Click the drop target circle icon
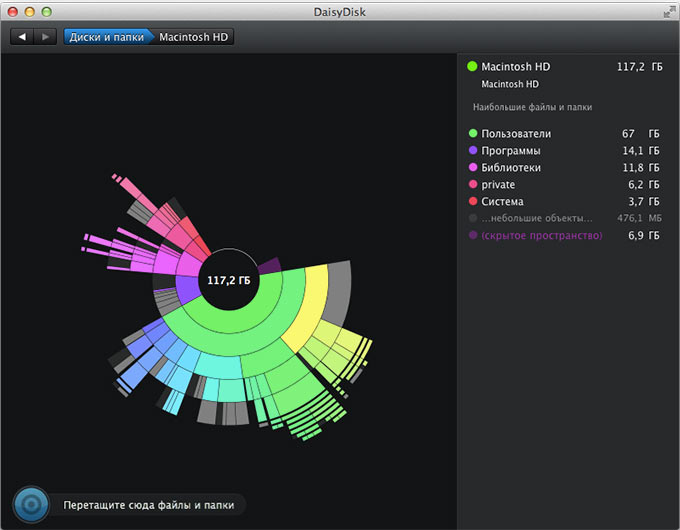 31,505
